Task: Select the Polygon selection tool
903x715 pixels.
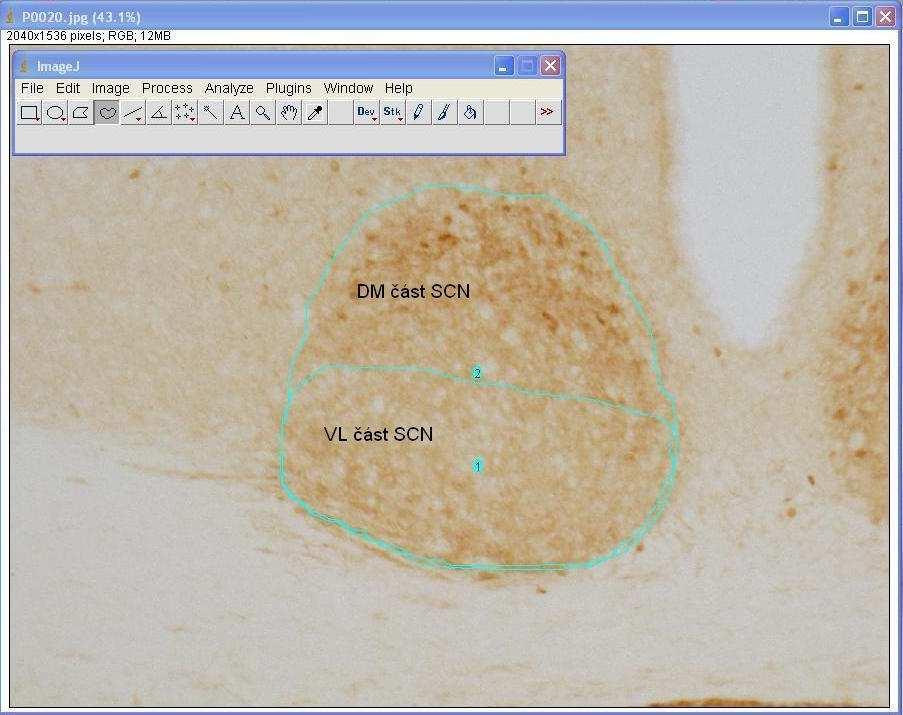Action: 81,112
